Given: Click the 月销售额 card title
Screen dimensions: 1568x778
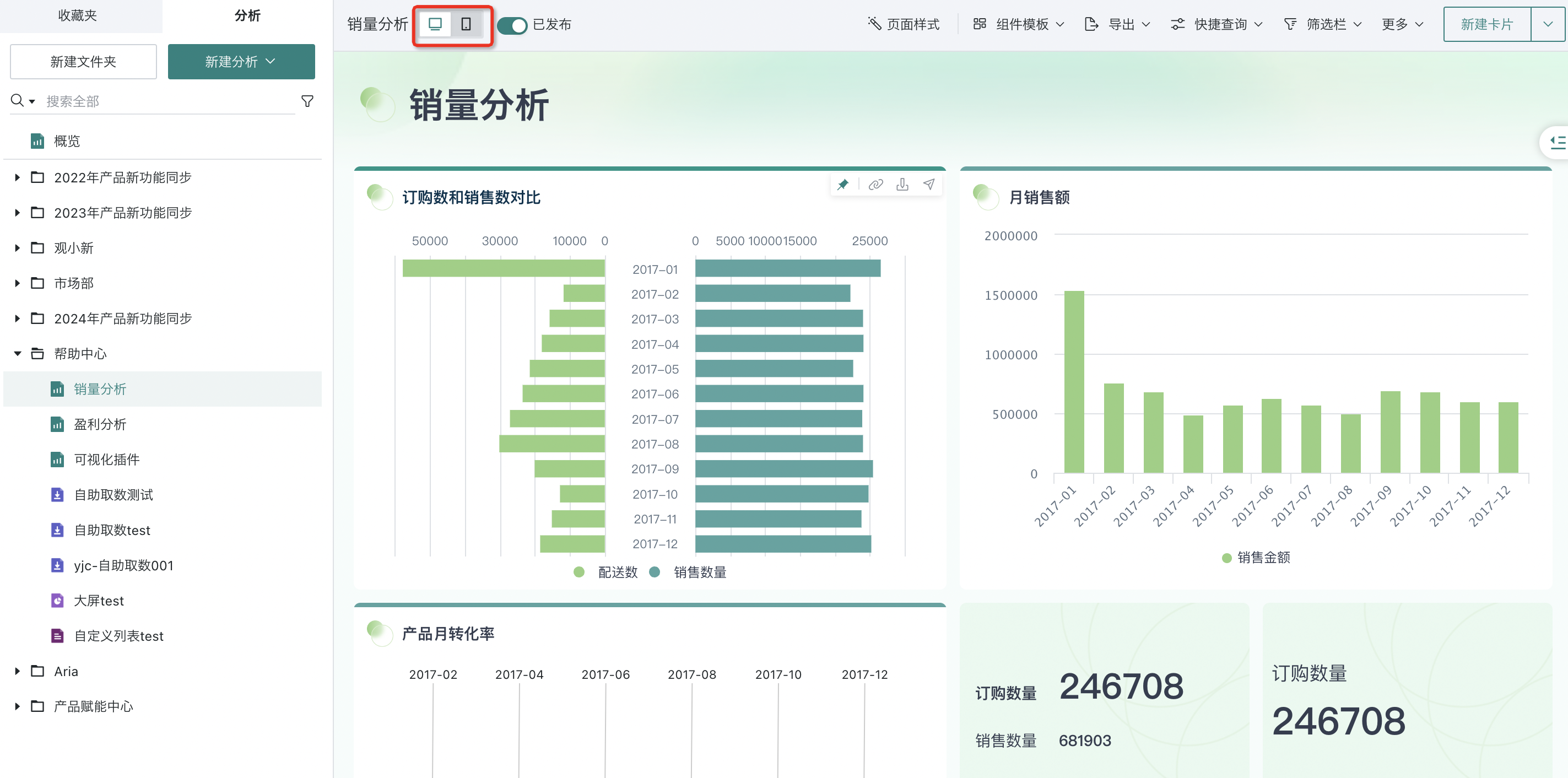Looking at the screenshot, I should [1039, 198].
